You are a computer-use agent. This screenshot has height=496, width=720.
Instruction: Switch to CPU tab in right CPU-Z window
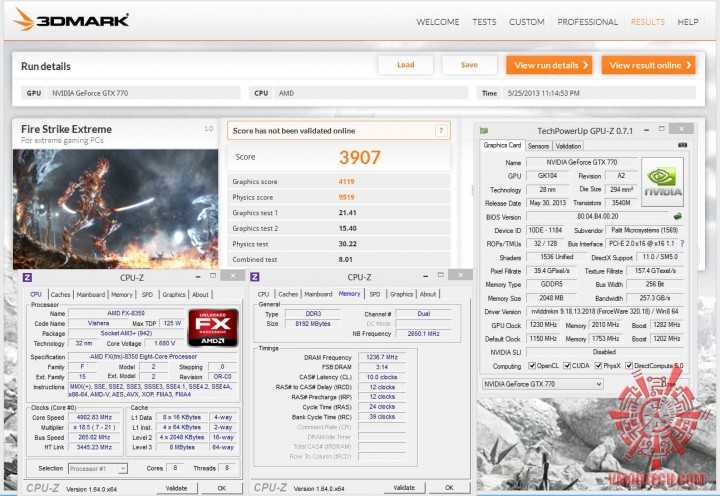[x=263, y=294]
